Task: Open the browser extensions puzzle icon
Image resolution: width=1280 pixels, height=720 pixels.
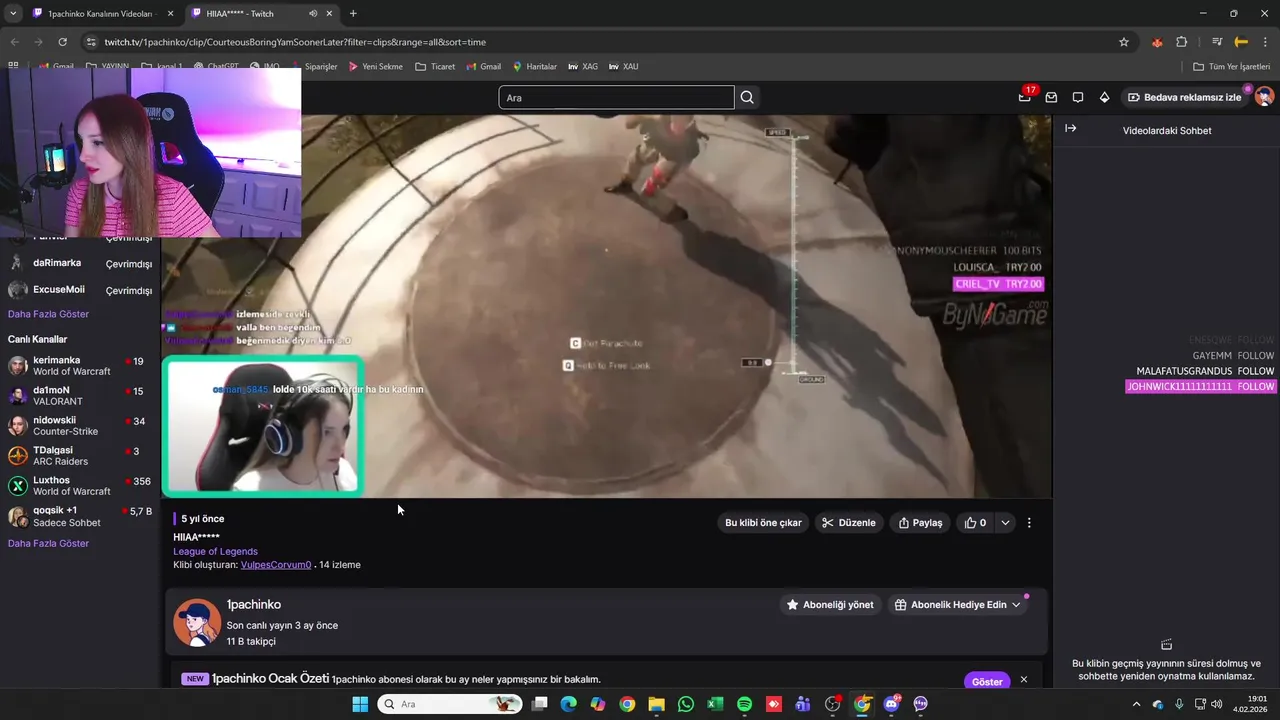Action: [x=1182, y=42]
